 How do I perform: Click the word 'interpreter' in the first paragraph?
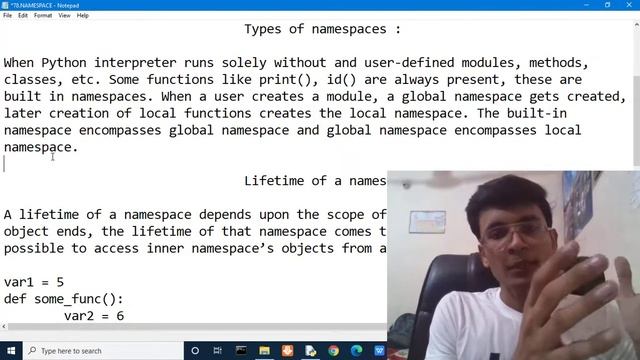135,63
